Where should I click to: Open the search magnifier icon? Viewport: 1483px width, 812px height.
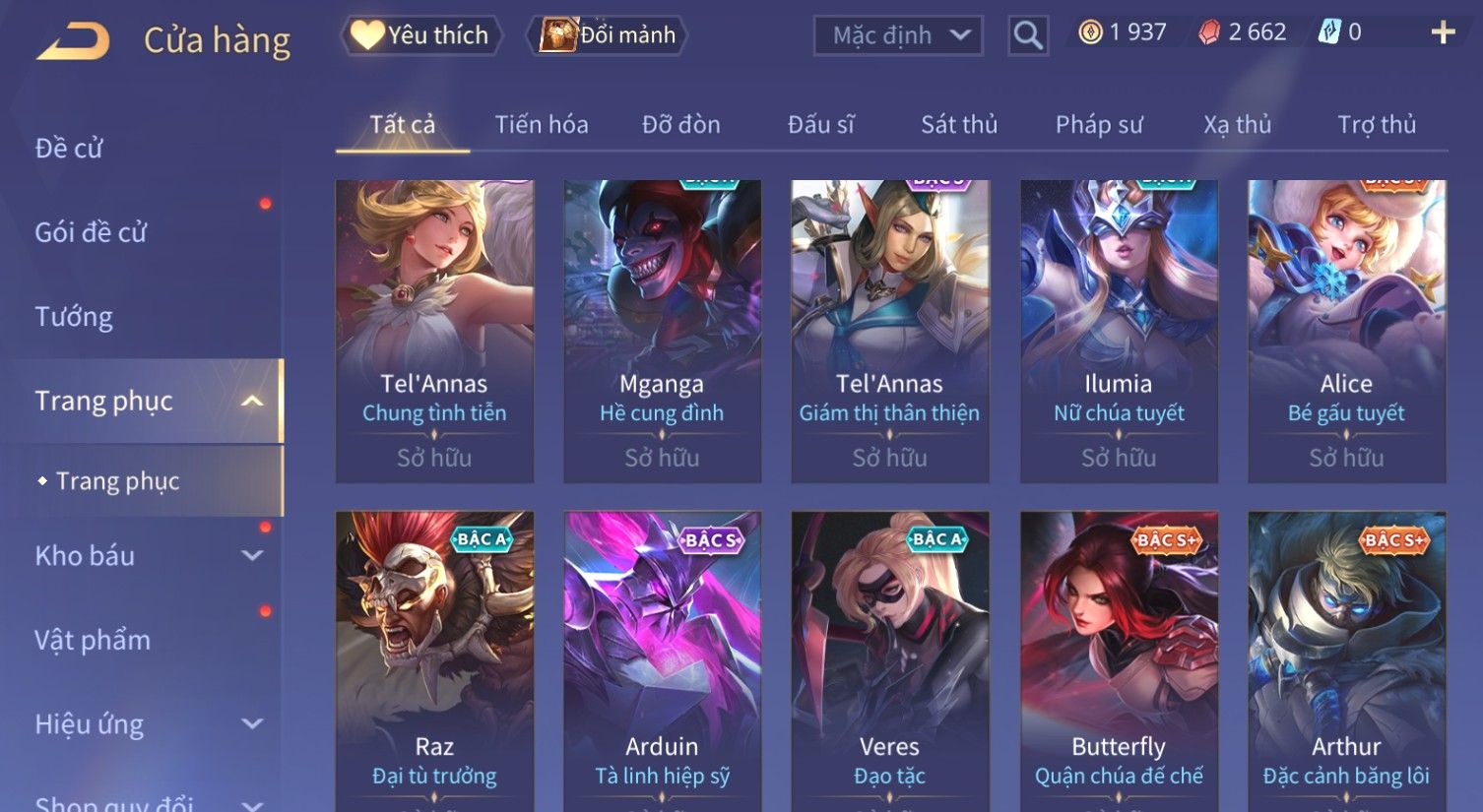click(1027, 36)
